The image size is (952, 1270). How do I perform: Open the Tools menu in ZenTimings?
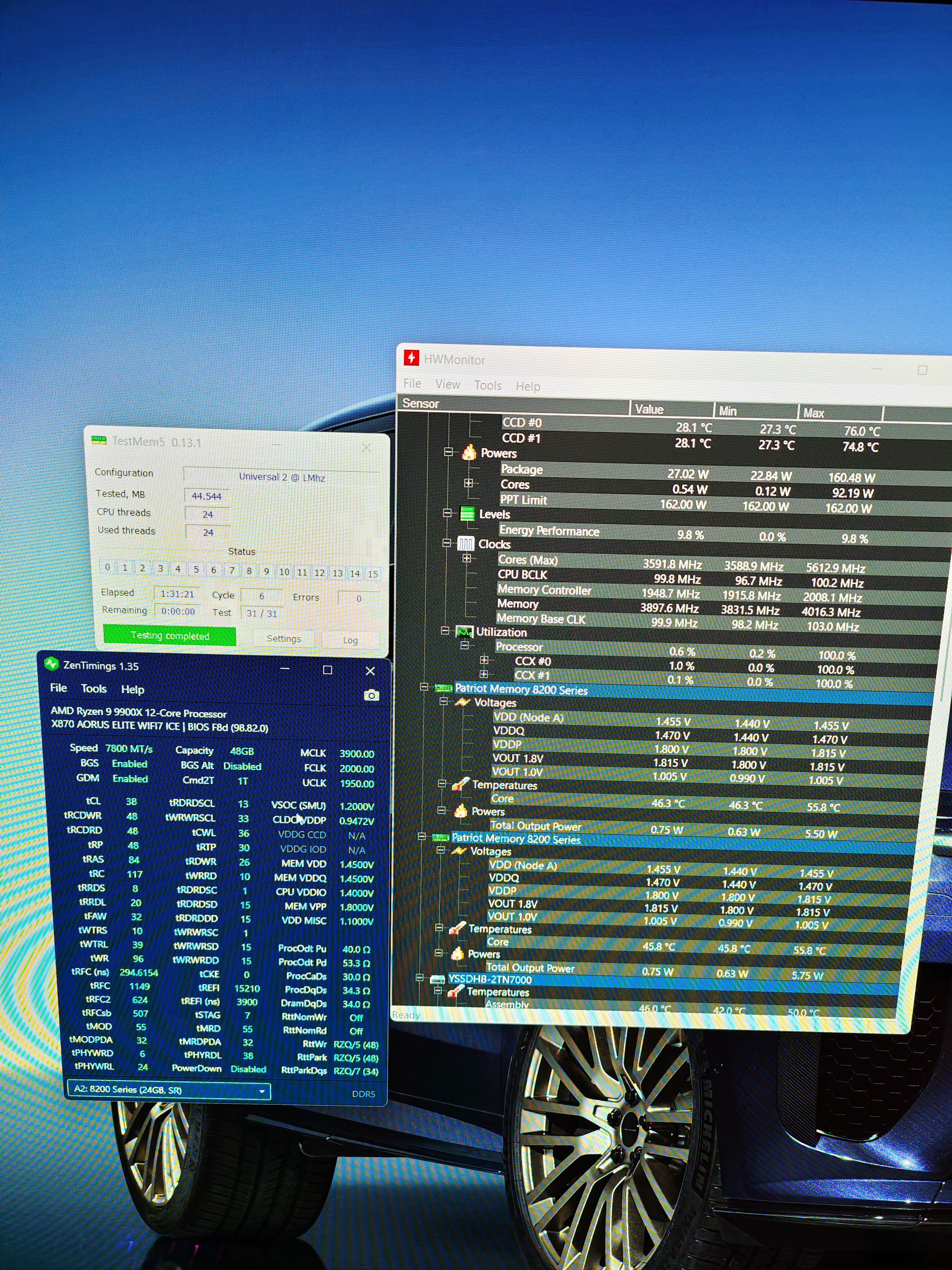click(x=94, y=688)
